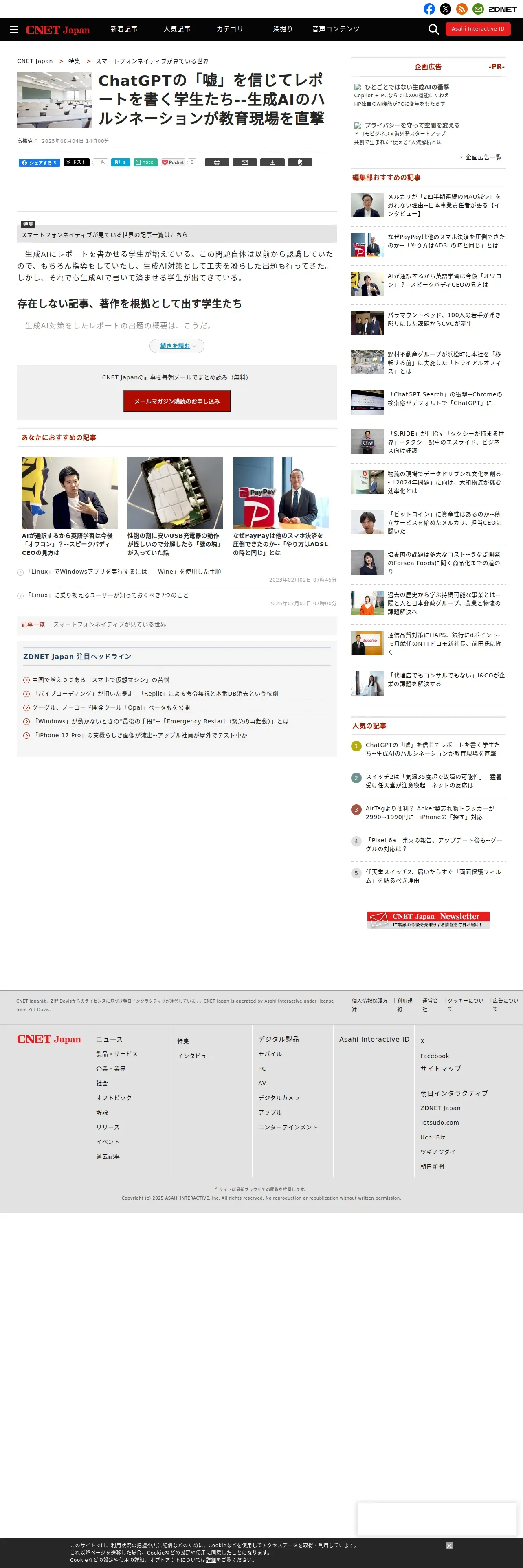
Task: Open the iPhone 17 Pro headline
Action: (139, 735)
